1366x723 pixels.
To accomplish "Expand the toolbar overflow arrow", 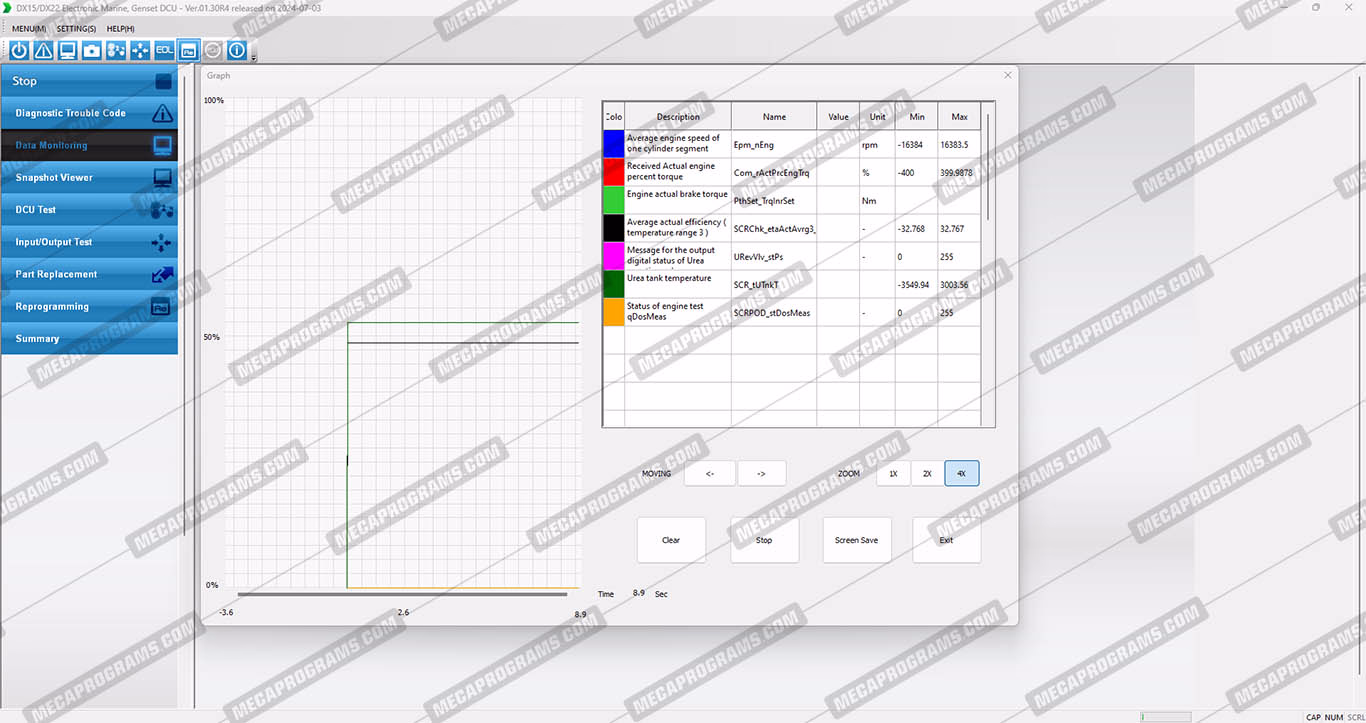I will click(254, 58).
